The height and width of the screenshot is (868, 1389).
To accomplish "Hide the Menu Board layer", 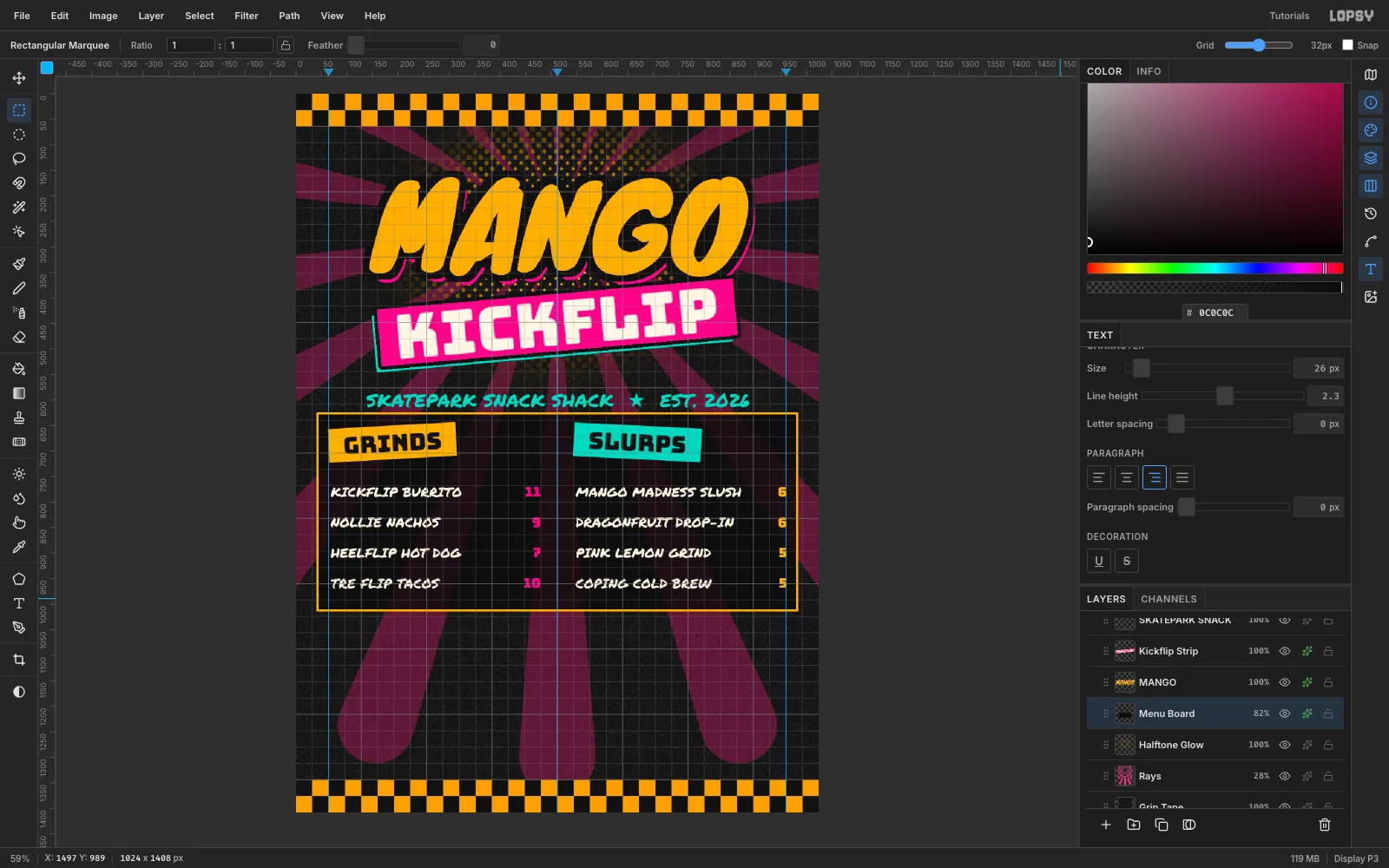I will pyautogui.click(x=1285, y=713).
